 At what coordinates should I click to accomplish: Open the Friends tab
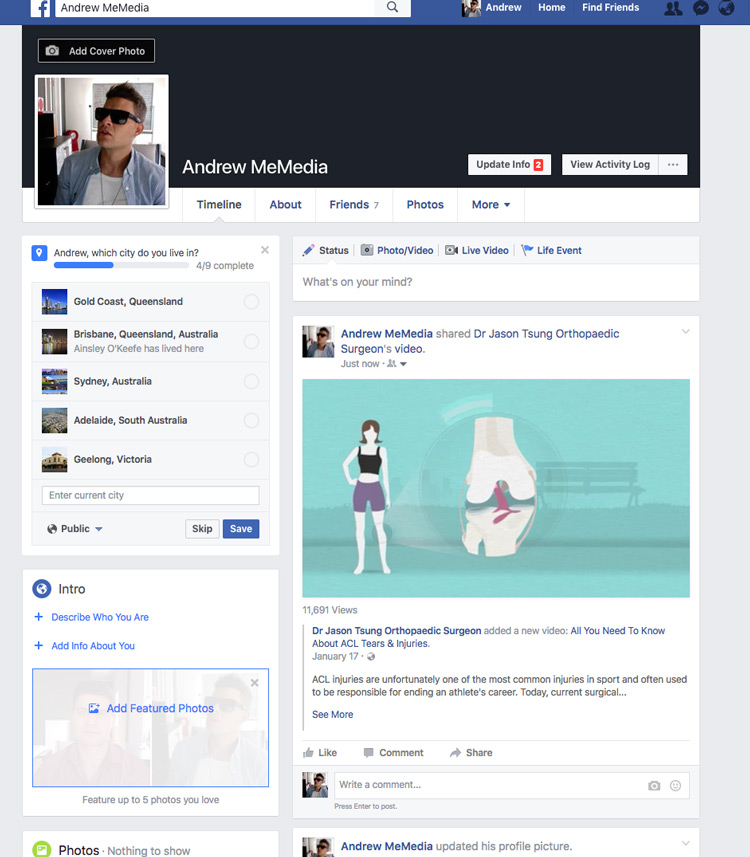coord(354,204)
